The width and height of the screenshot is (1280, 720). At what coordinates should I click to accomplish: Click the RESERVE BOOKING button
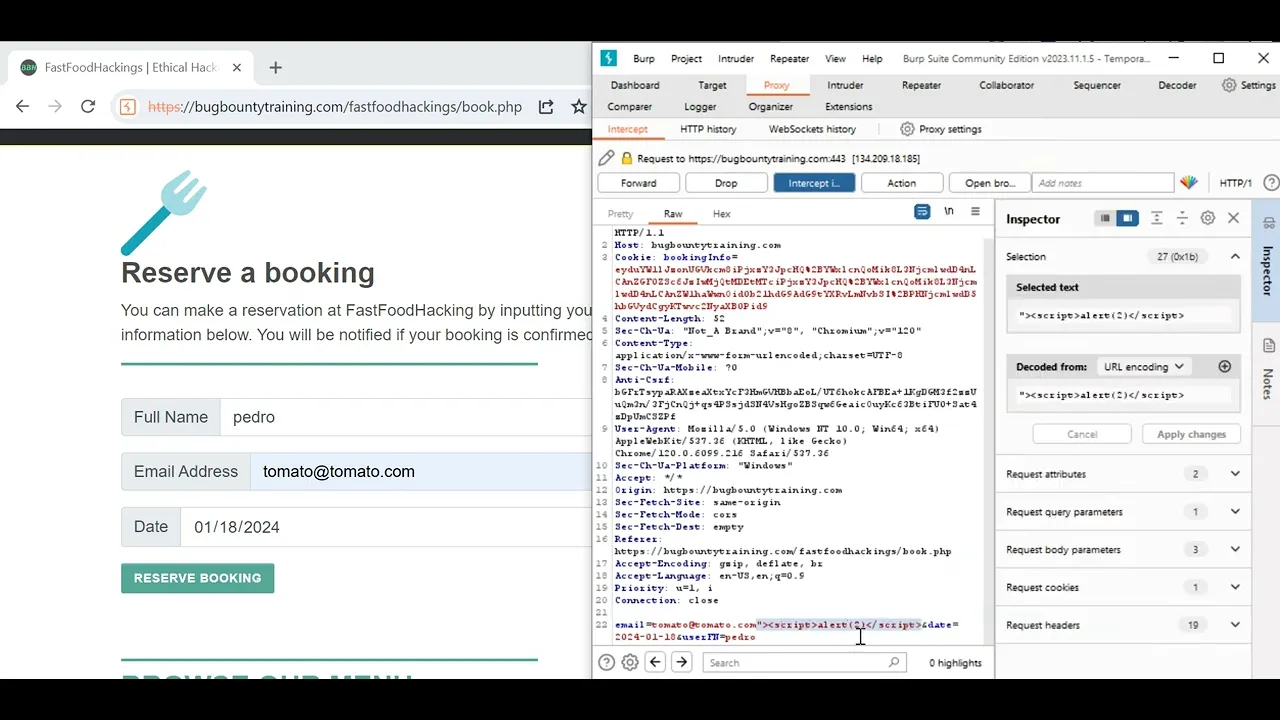point(198,578)
